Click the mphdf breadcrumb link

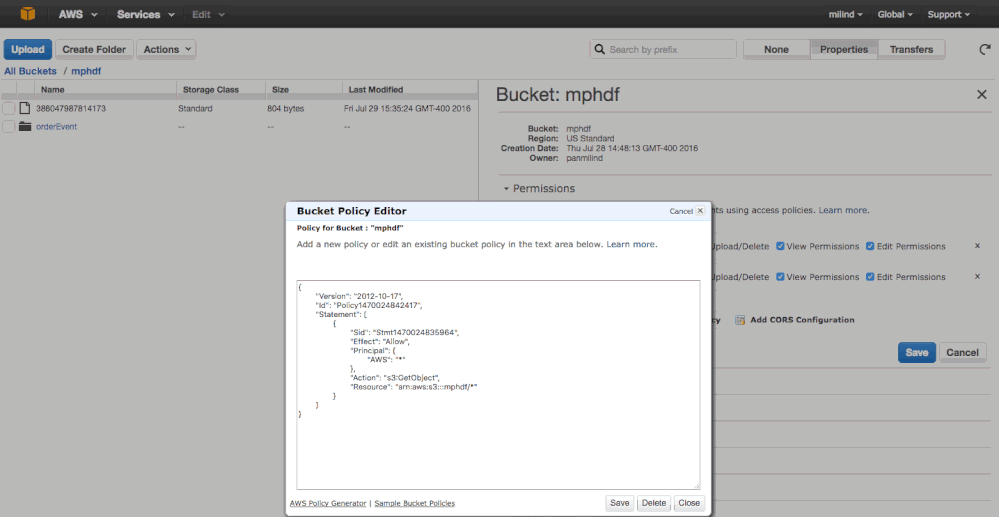pos(86,71)
